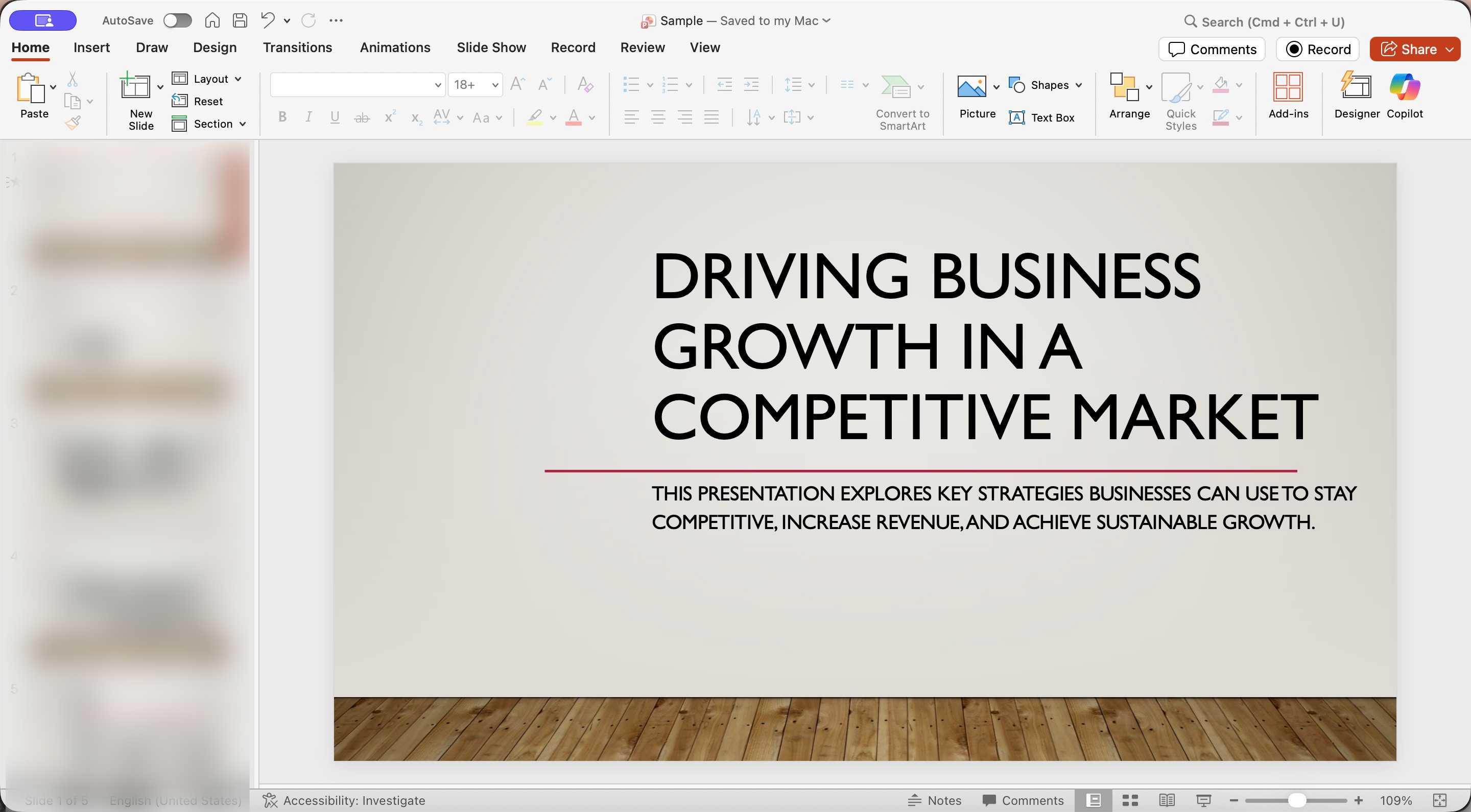Screen dimensions: 1471x812
Task: Open the font size dropdown
Action: tap(494, 85)
